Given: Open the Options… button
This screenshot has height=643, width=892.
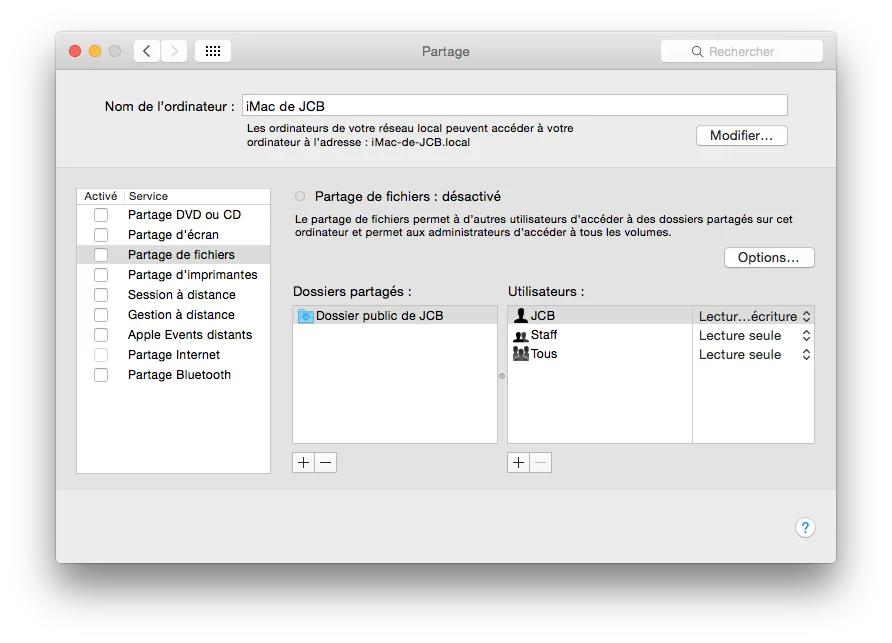Looking at the screenshot, I should coord(769,257).
